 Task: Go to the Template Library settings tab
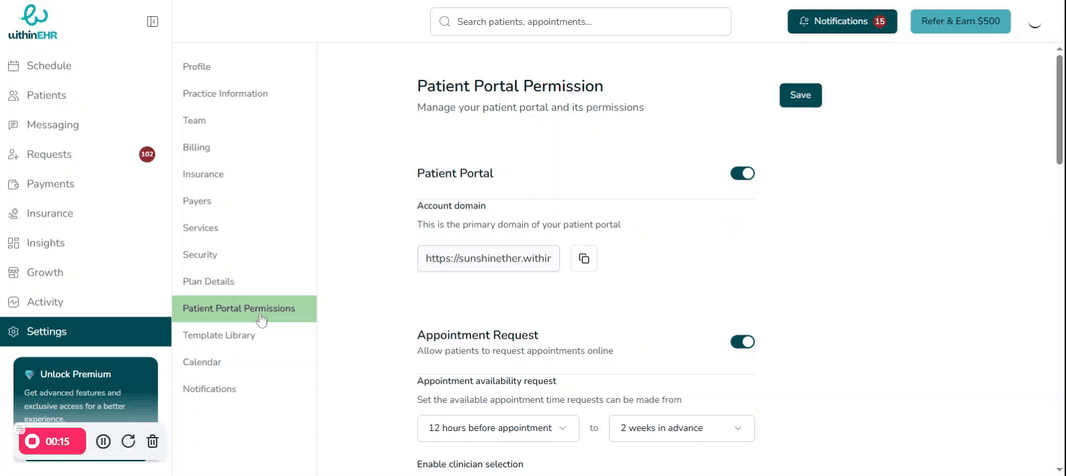tap(218, 335)
